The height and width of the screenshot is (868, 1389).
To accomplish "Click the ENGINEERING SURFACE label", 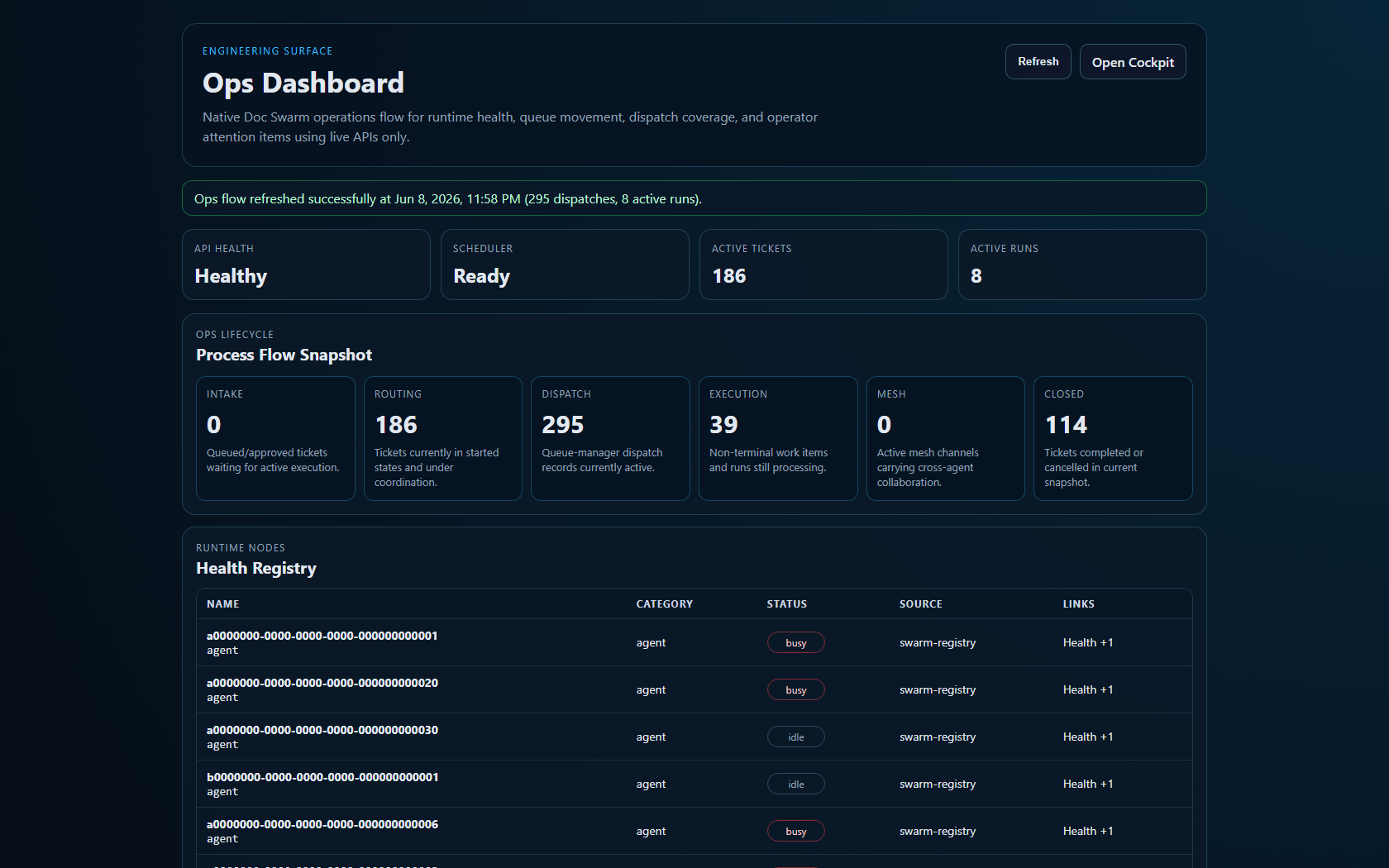I will [x=267, y=51].
